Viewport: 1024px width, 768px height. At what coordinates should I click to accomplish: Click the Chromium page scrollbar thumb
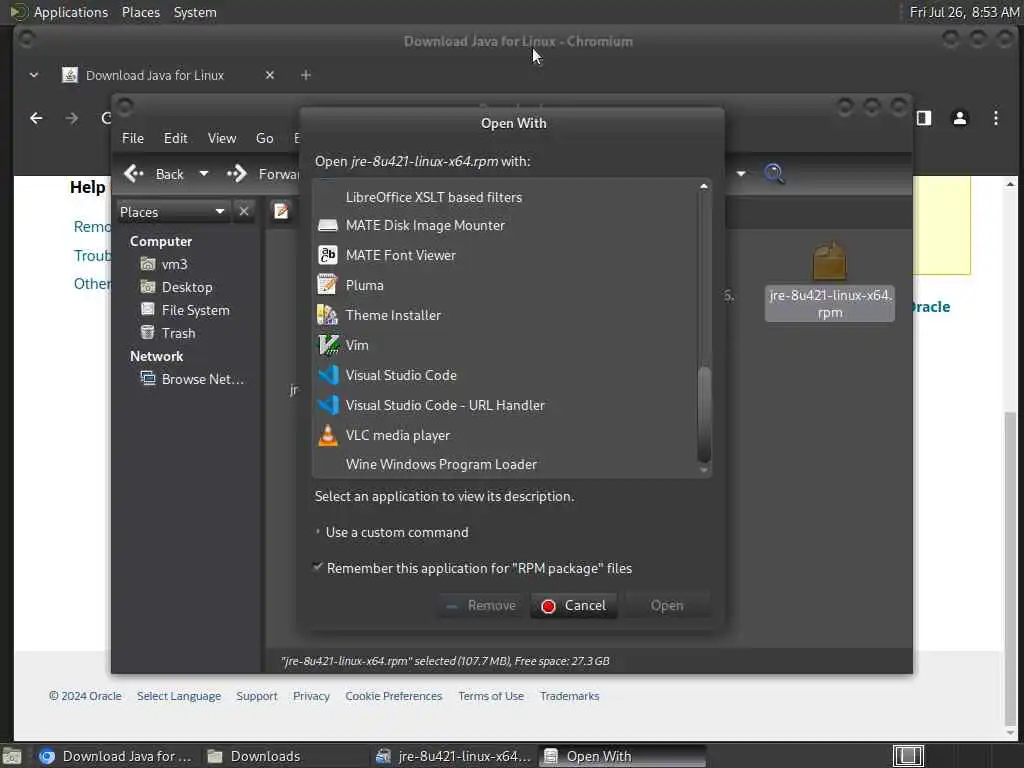[1010, 568]
